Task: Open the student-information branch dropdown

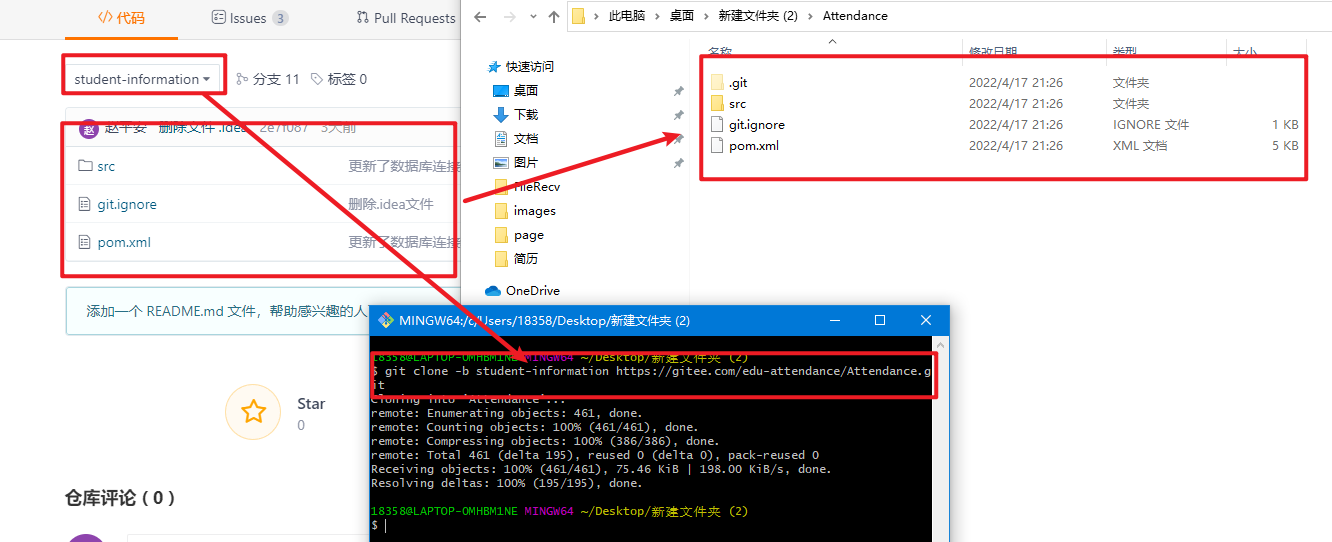Action: 143,79
